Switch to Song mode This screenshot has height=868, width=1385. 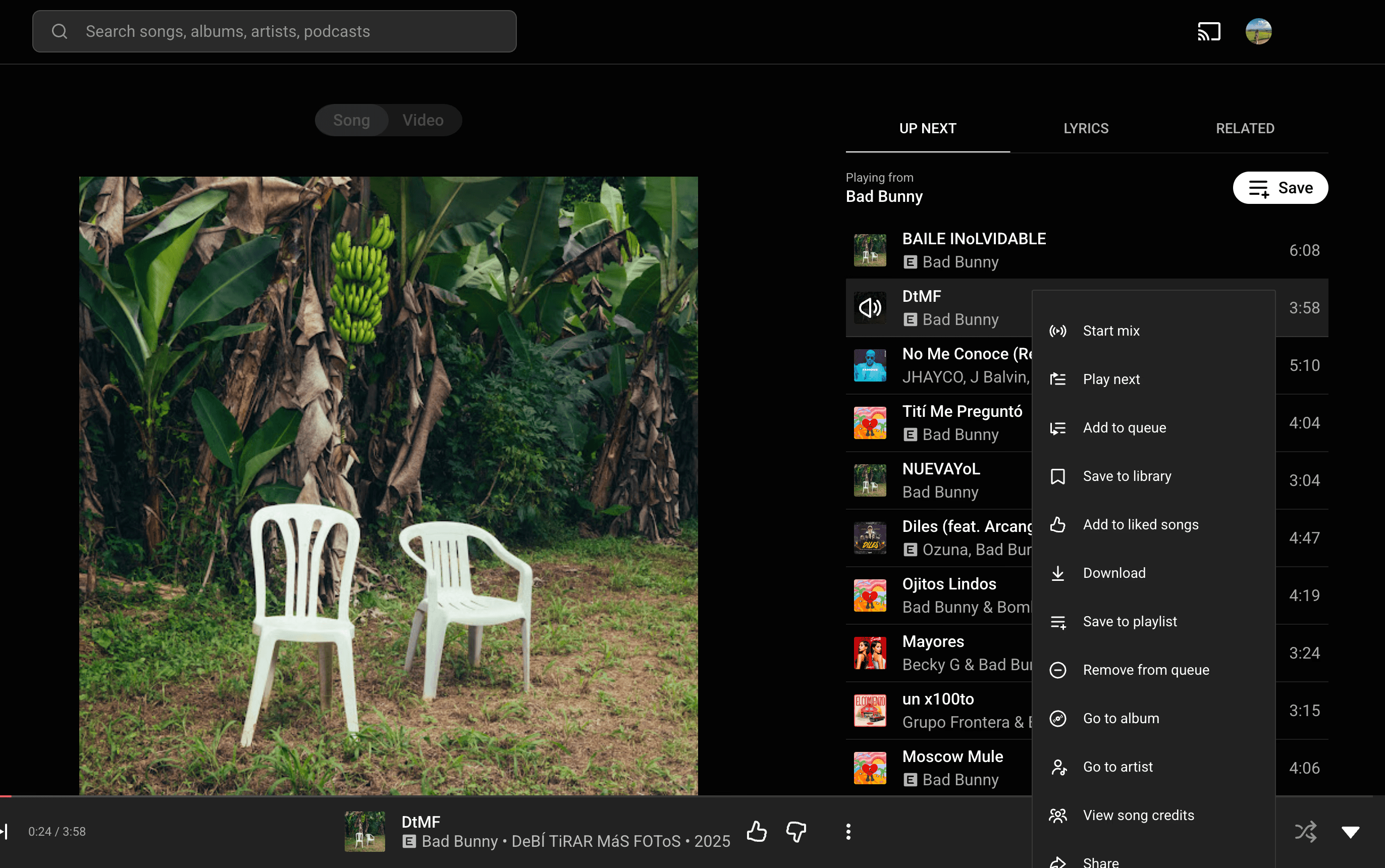(x=351, y=120)
